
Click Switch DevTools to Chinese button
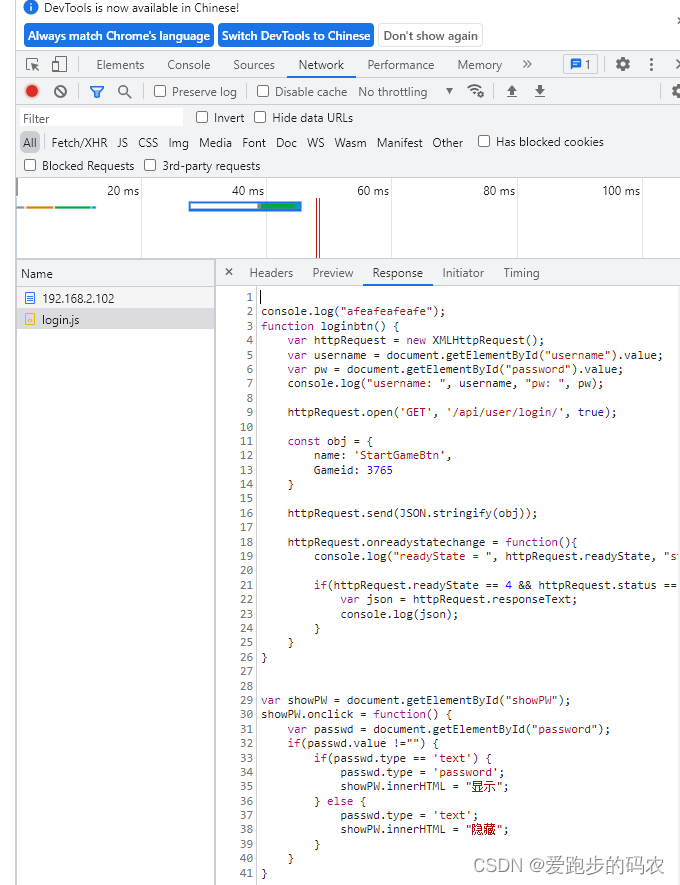coord(296,36)
